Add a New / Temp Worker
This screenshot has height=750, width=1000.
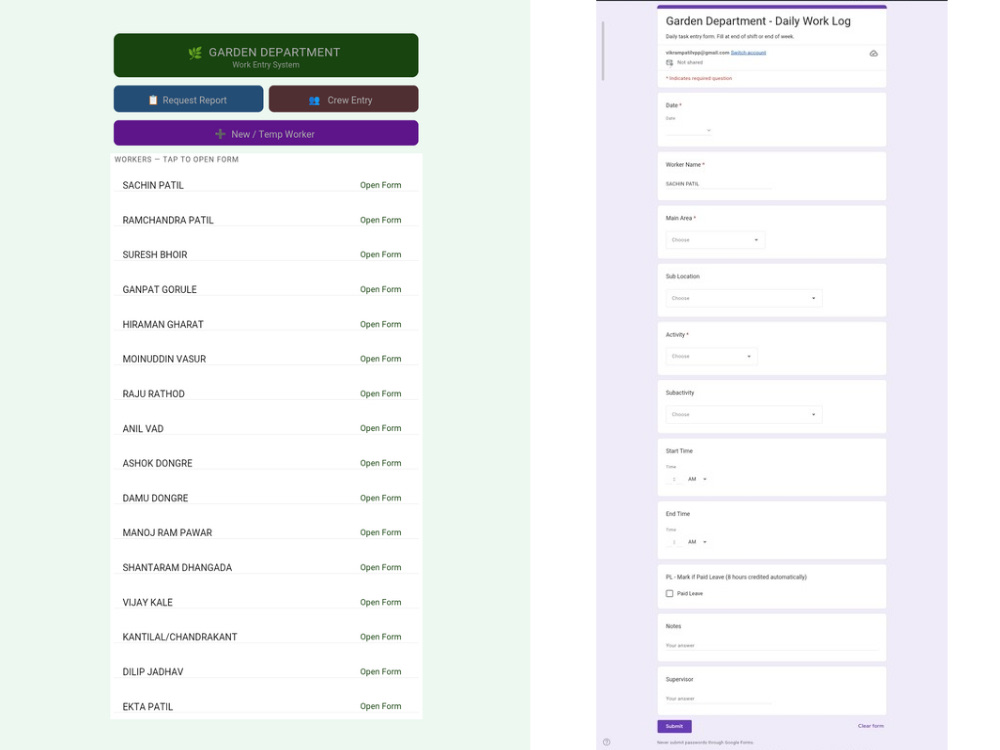[266, 133]
